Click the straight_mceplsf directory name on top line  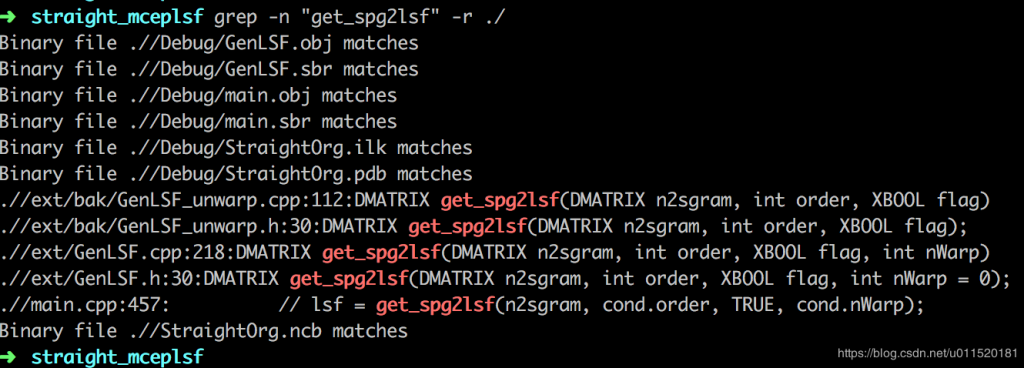118,17
